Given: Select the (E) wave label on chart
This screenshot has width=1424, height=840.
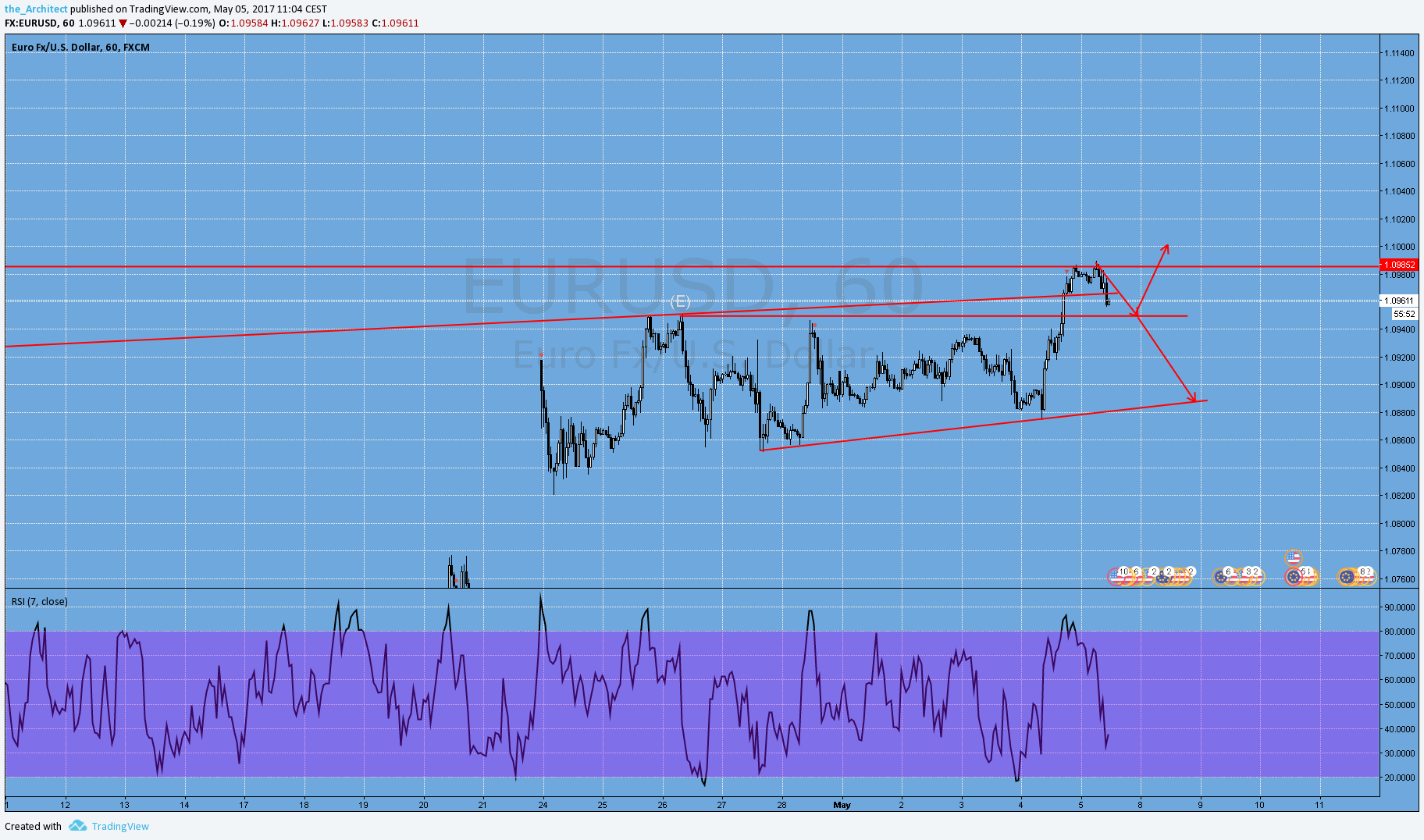Looking at the screenshot, I should point(680,301).
